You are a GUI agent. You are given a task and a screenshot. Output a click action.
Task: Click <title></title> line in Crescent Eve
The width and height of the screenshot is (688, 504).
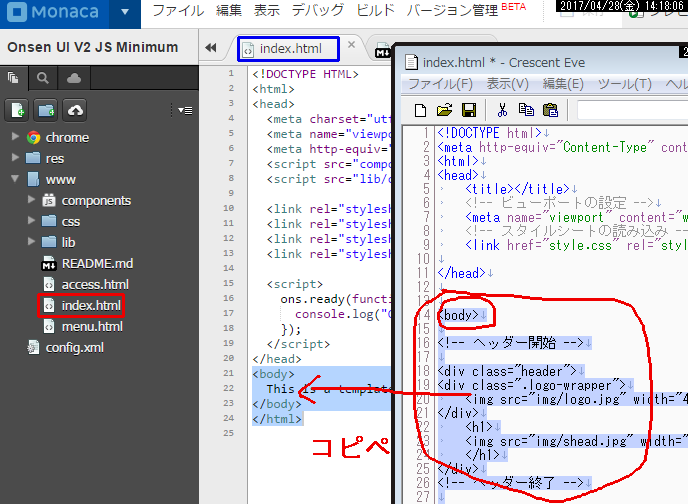pos(517,189)
